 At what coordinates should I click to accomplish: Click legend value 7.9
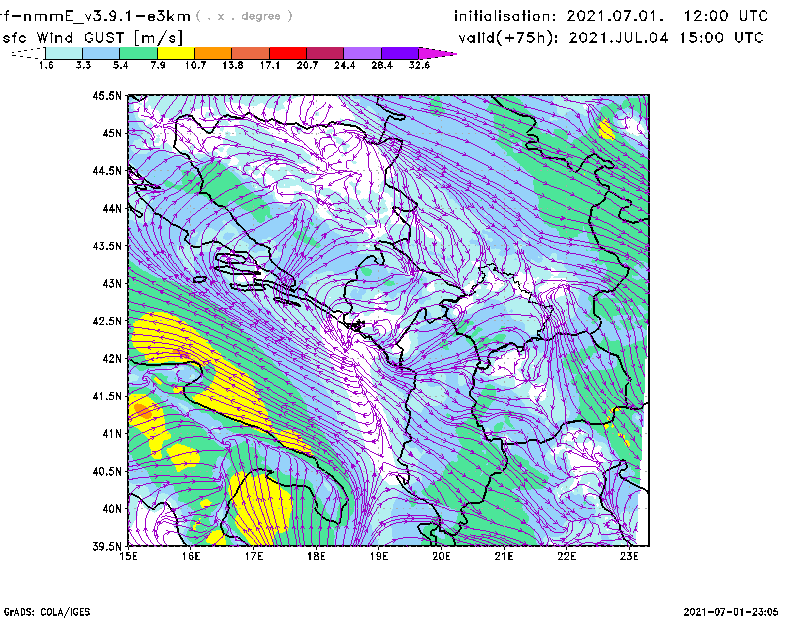click(158, 65)
